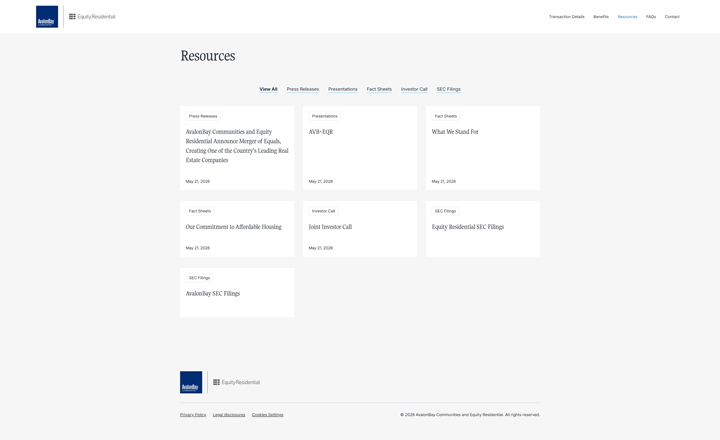Open the Legal disclosures footer link
The image size is (720, 440).
click(x=229, y=415)
